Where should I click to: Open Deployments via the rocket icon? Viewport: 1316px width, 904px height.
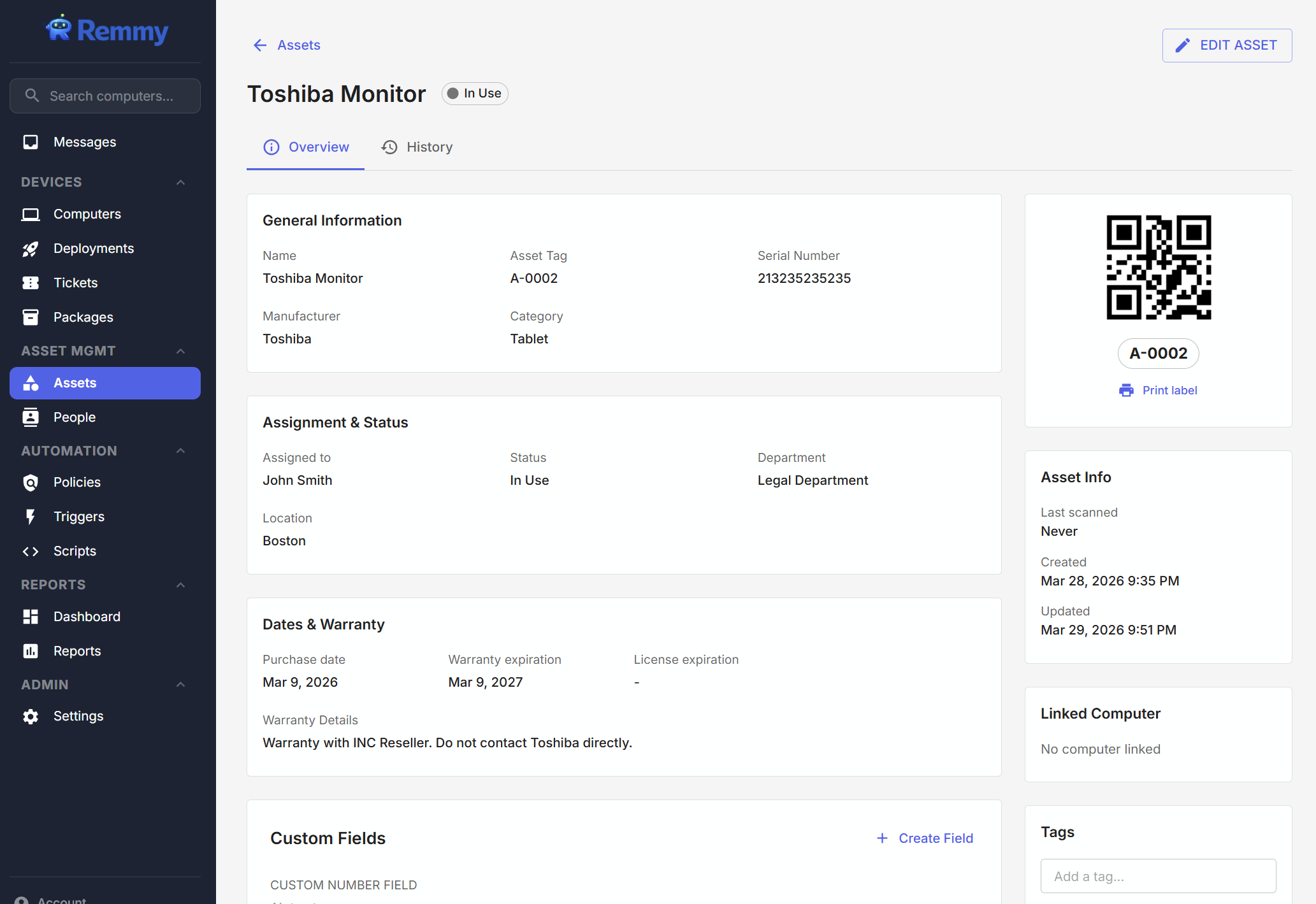tap(31, 248)
